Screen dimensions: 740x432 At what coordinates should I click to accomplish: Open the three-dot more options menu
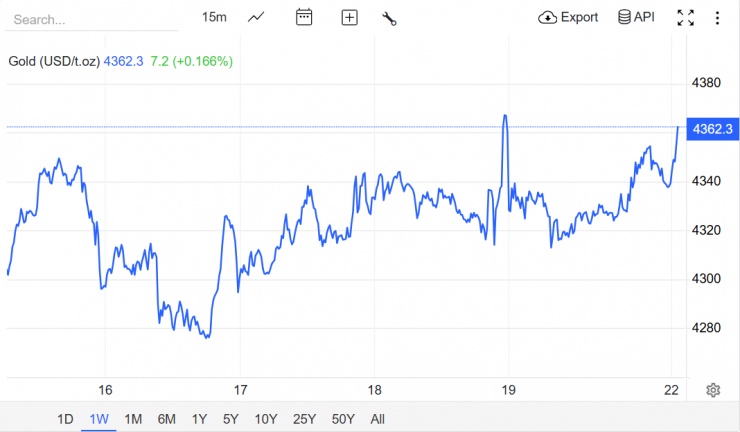(x=717, y=17)
